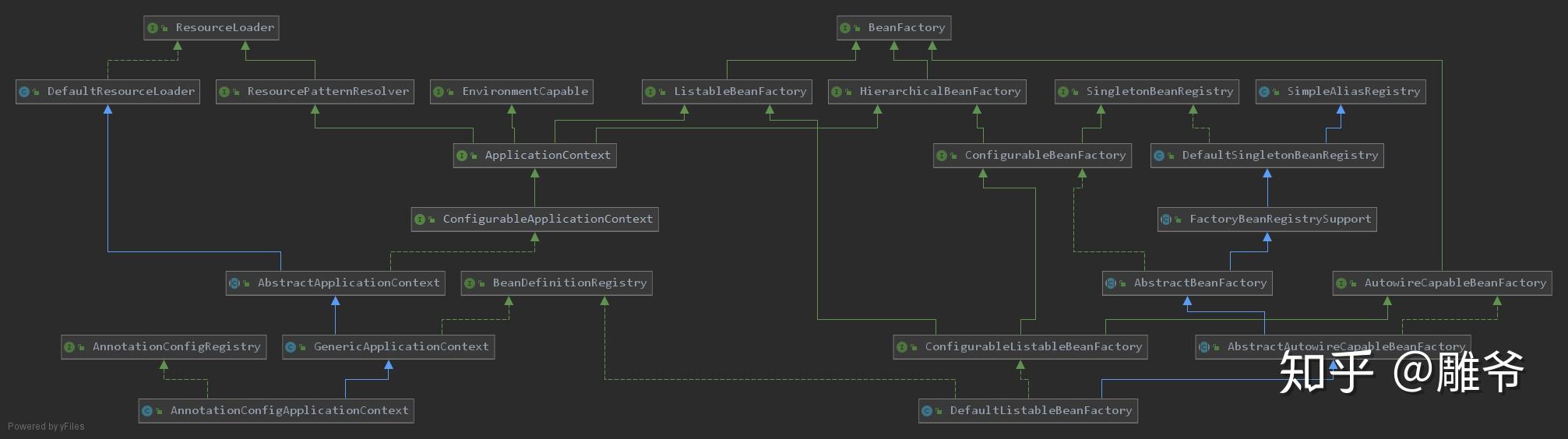Select the DefaultListableBeanFactory label text
1568x439 pixels.
point(1041,411)
